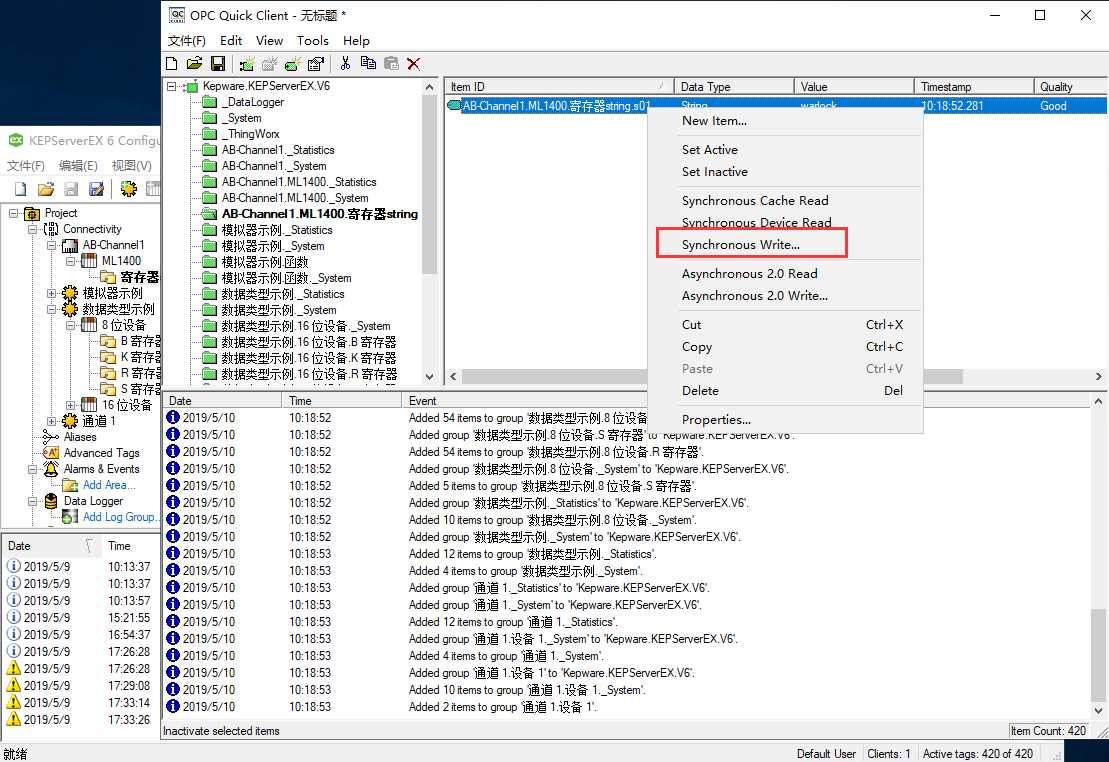This screenshot has width=1109, height=762.
Task: Choose Asynchronous 2.0 Read from context menu
Action: pos(785,274)
